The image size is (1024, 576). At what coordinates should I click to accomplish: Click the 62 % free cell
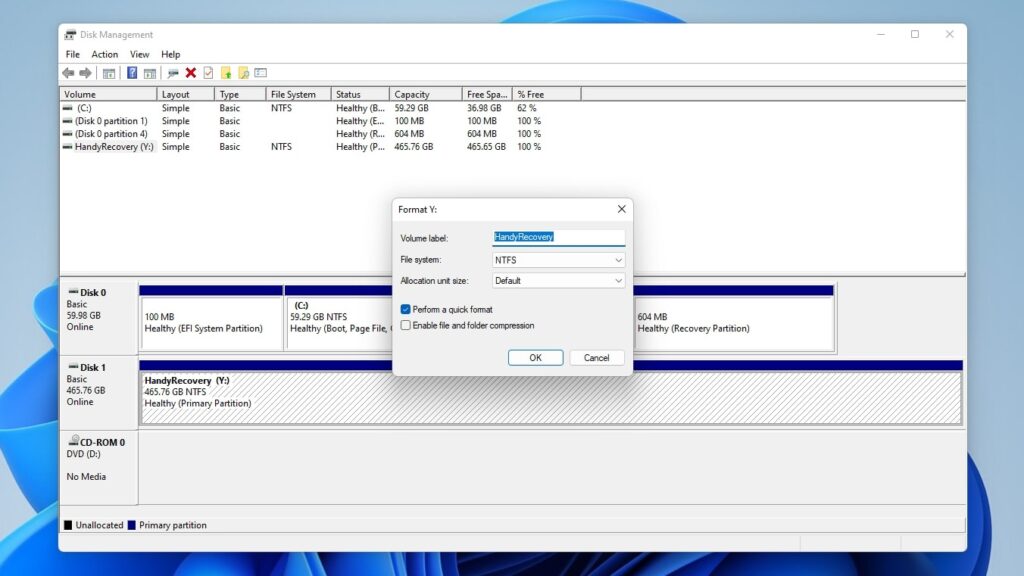526,108
